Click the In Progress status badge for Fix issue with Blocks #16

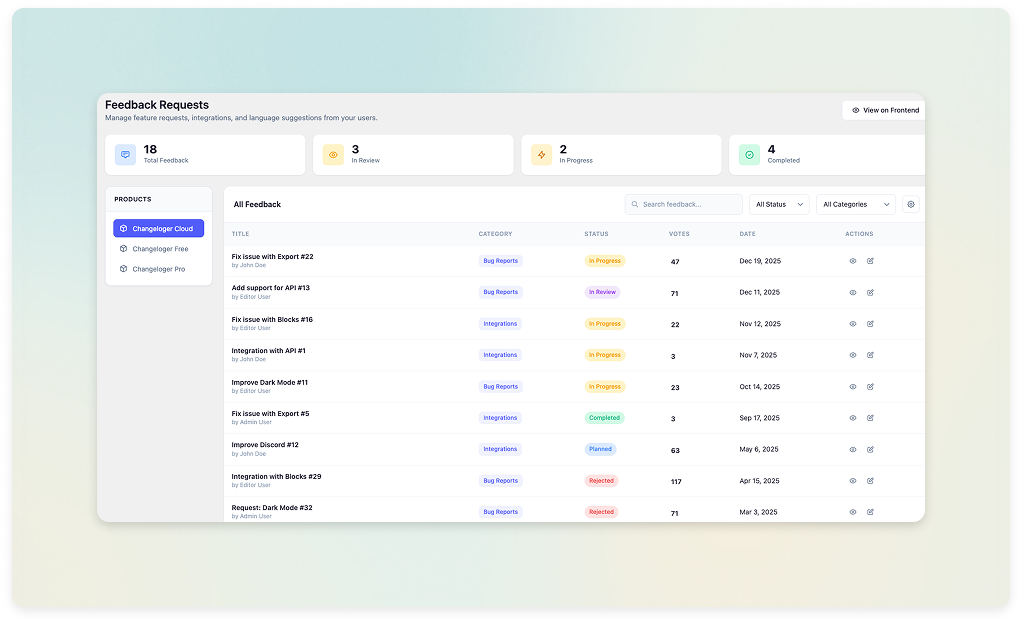pos(603,323)
